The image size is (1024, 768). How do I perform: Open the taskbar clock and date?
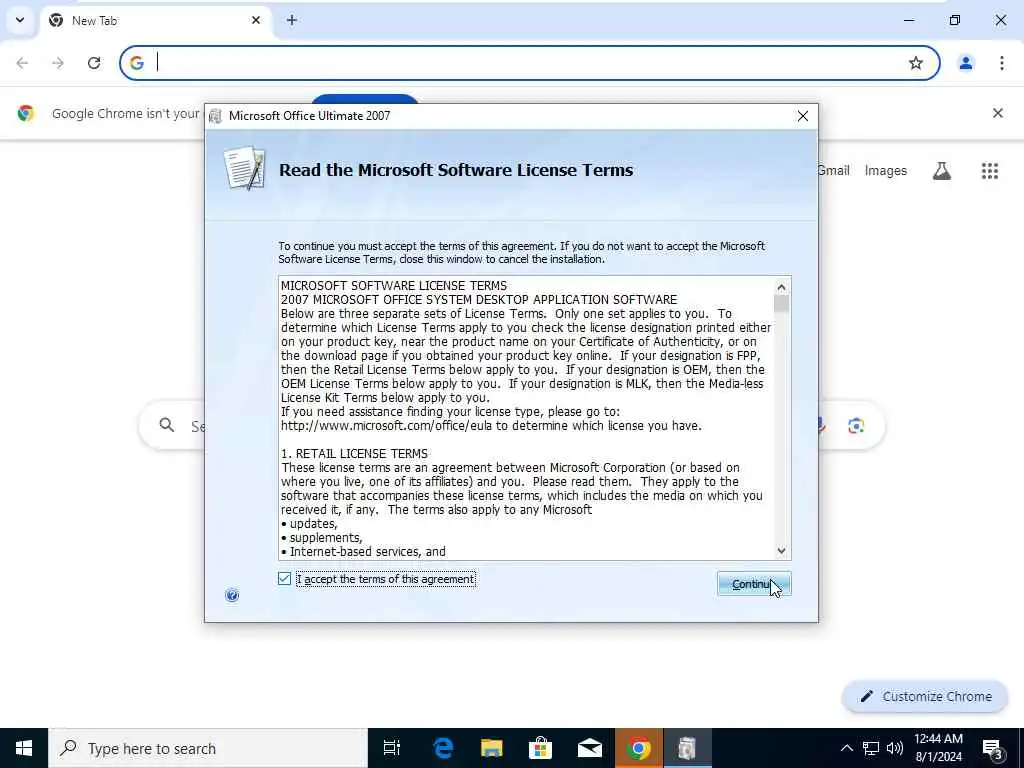(938, 748)
